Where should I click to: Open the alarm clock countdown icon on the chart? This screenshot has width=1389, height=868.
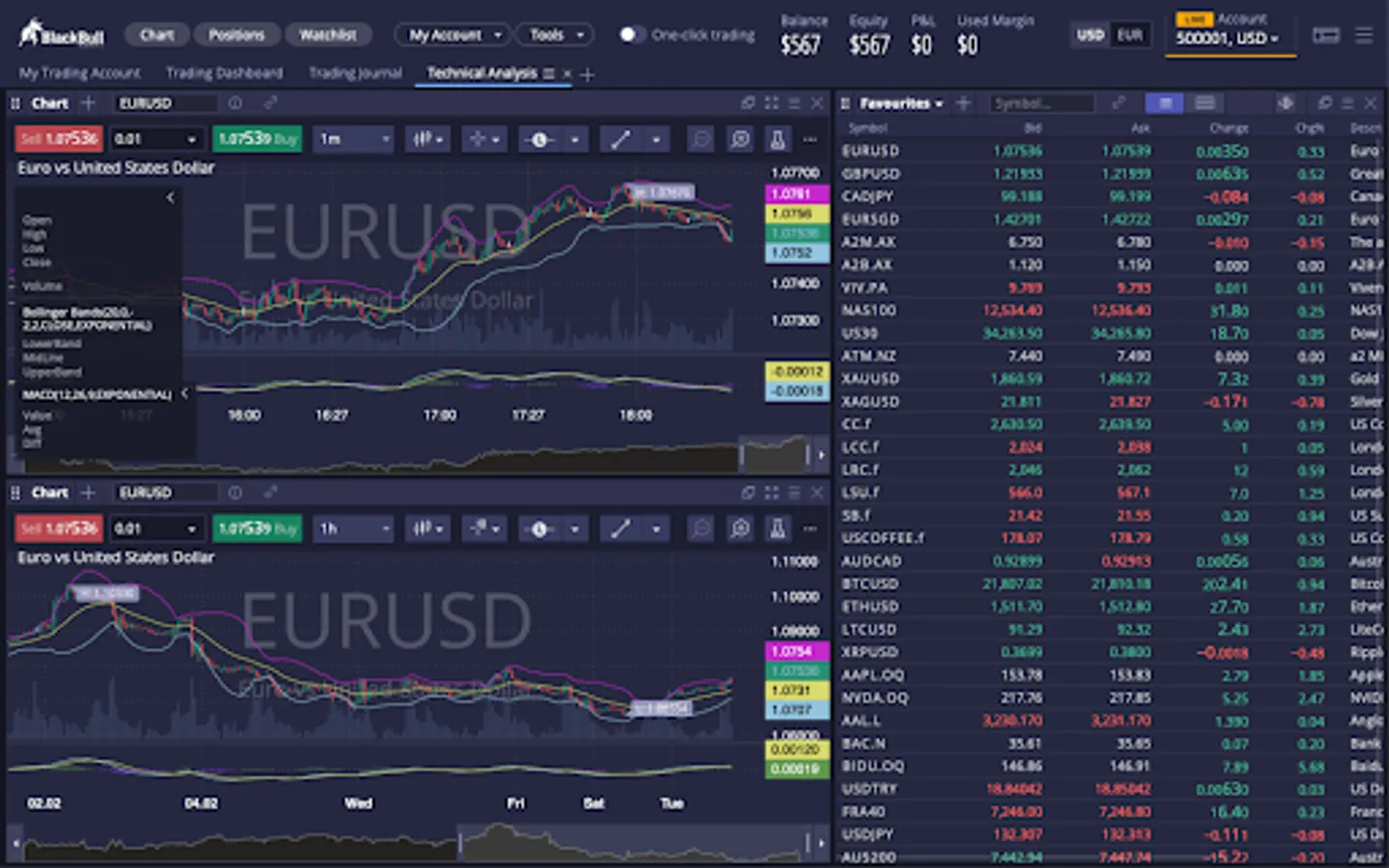pos(540,138)
